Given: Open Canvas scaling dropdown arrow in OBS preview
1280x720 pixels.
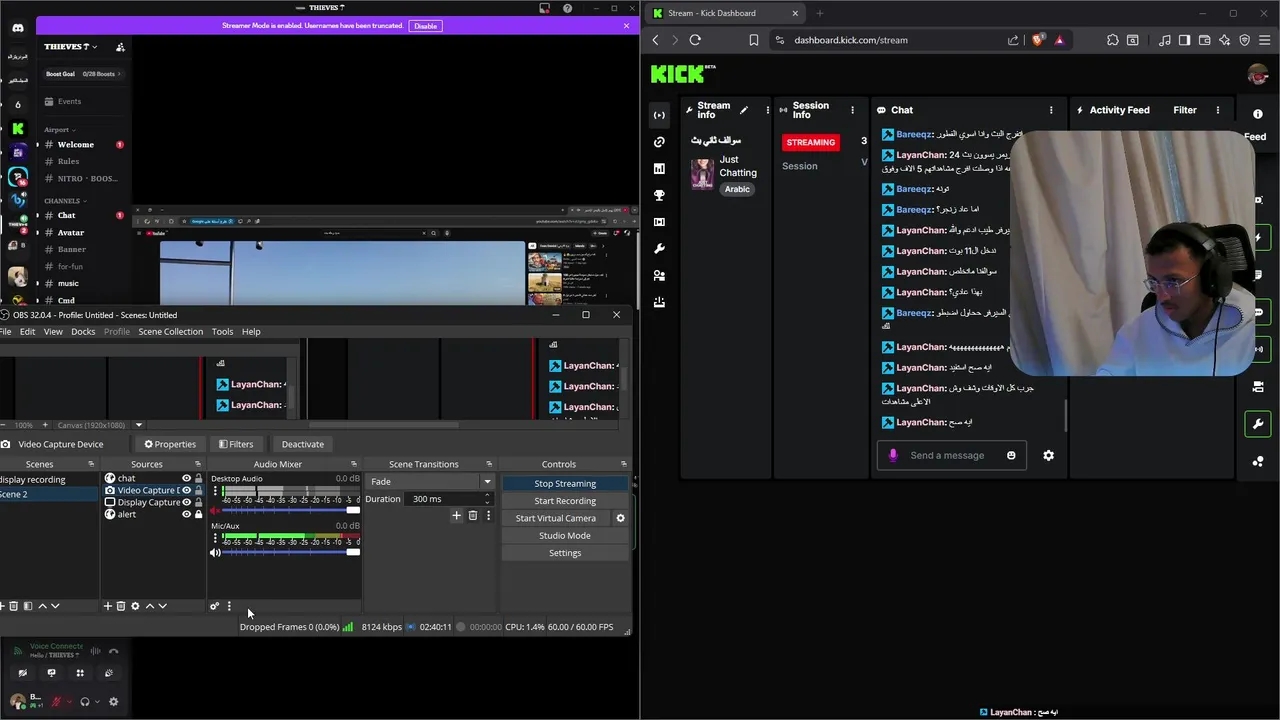Looking at the screenshot, I should [139, 425].
